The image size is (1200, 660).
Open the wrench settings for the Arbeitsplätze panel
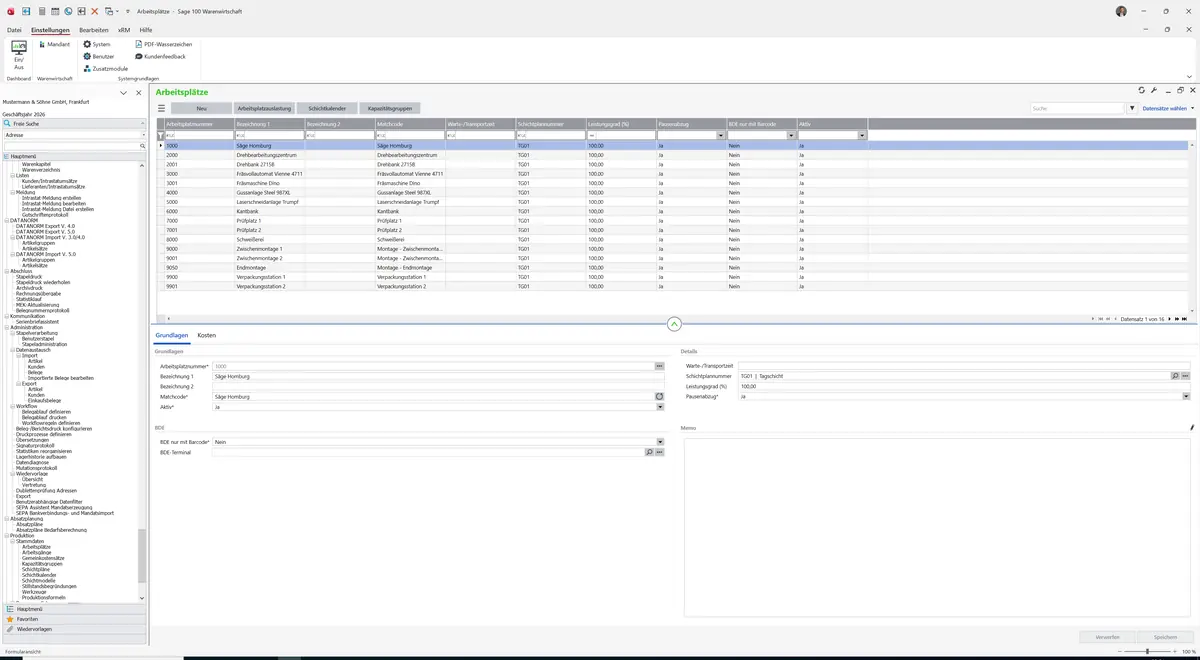(x=1154, y=90)
